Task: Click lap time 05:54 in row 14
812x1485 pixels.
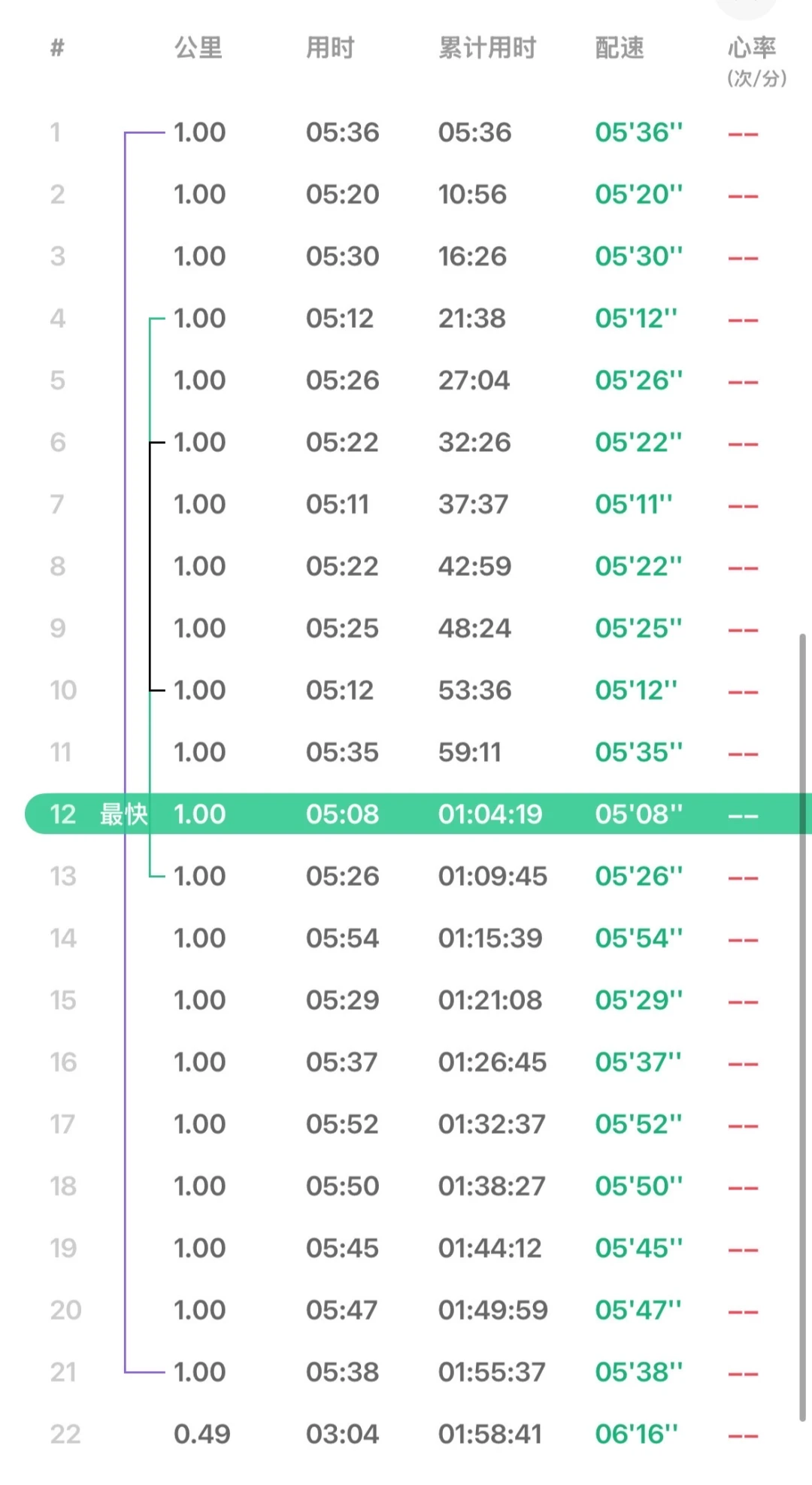Action: click(x=342, y=938)
